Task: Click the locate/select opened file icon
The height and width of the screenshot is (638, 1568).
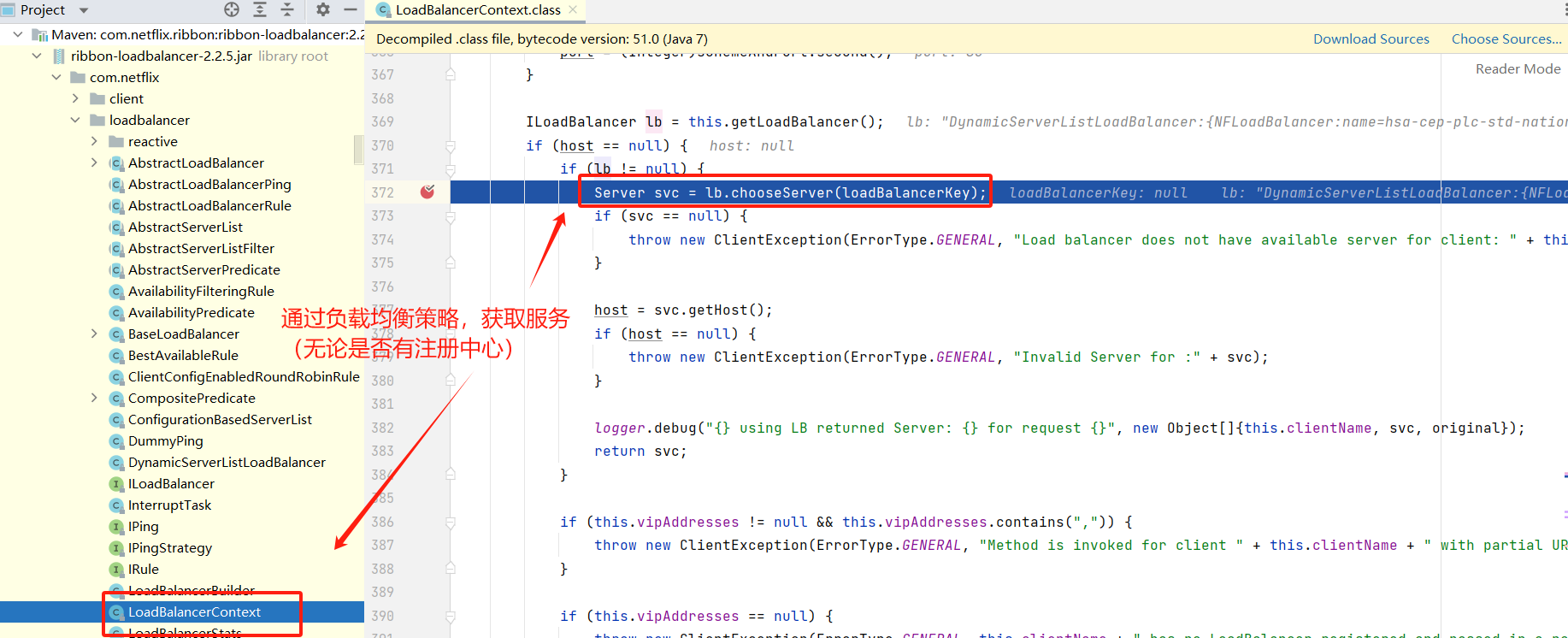Action: click(232, 9)
